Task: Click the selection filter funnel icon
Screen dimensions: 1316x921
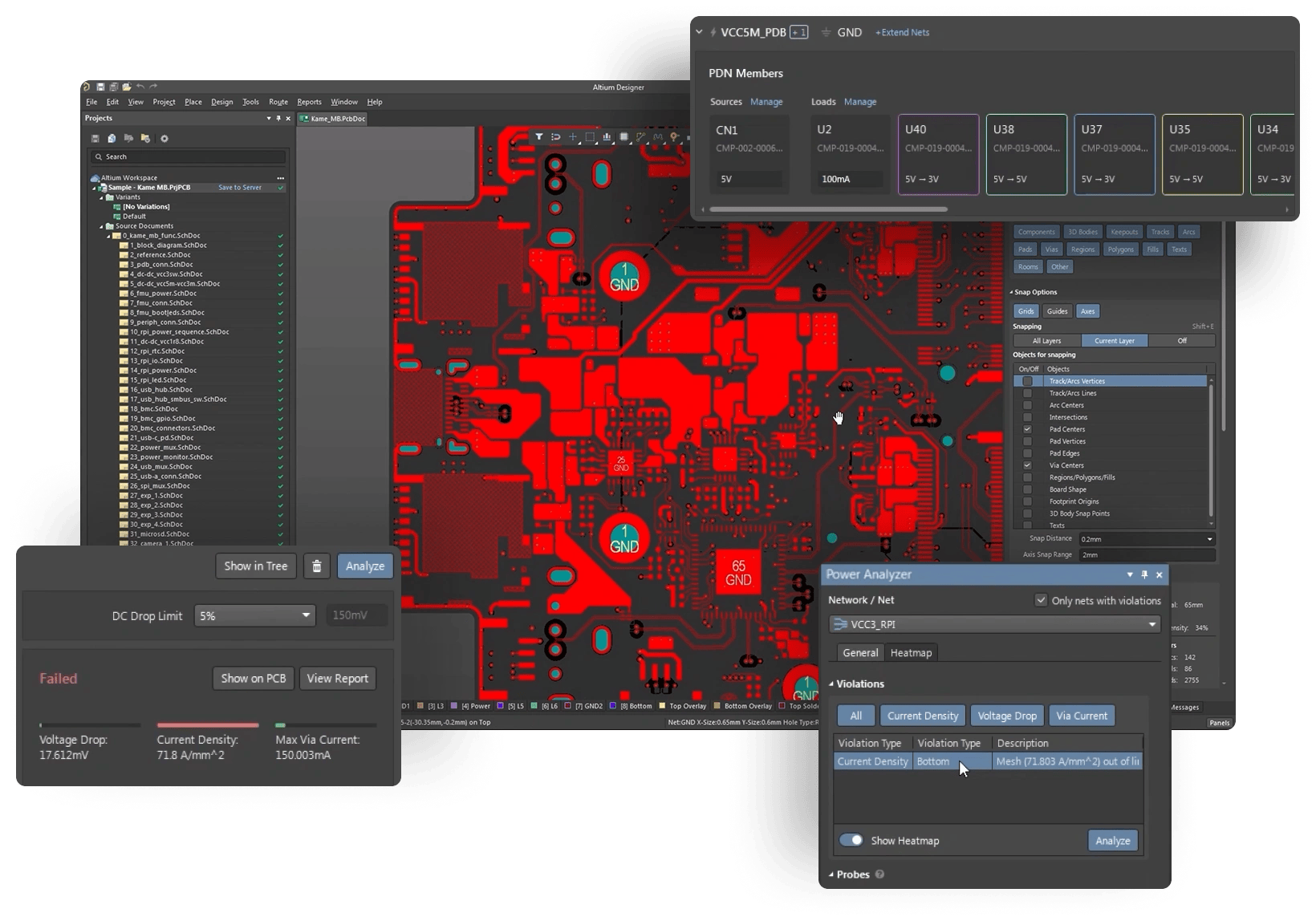Action: pos(538,137)
